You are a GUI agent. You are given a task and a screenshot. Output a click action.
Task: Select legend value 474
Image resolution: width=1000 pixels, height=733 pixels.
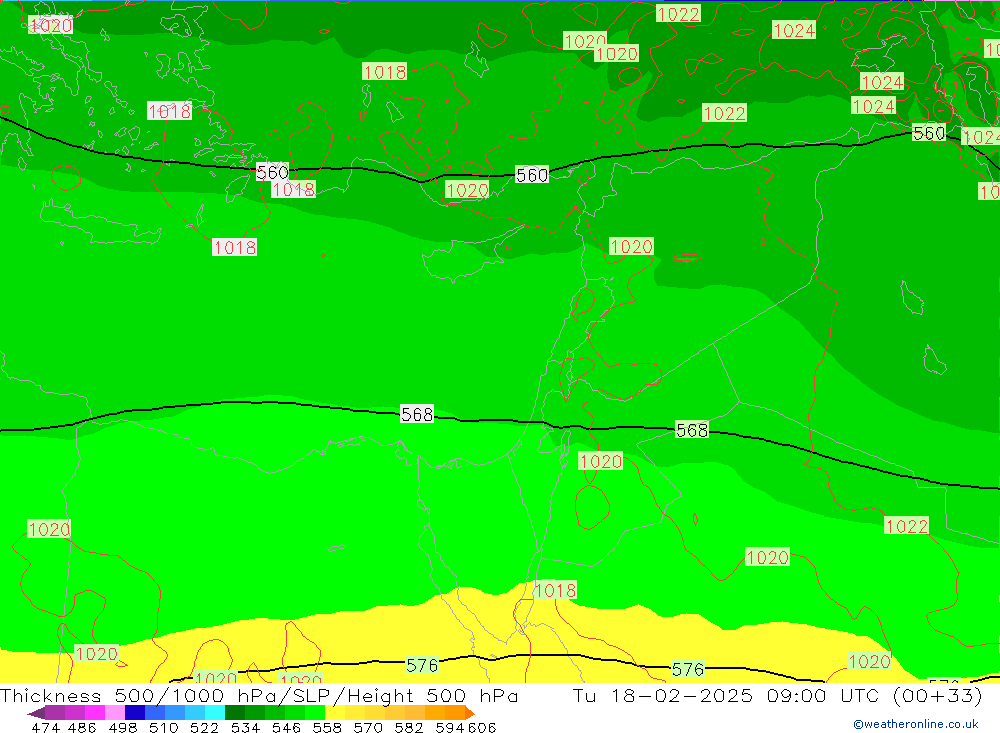(45, 727)
